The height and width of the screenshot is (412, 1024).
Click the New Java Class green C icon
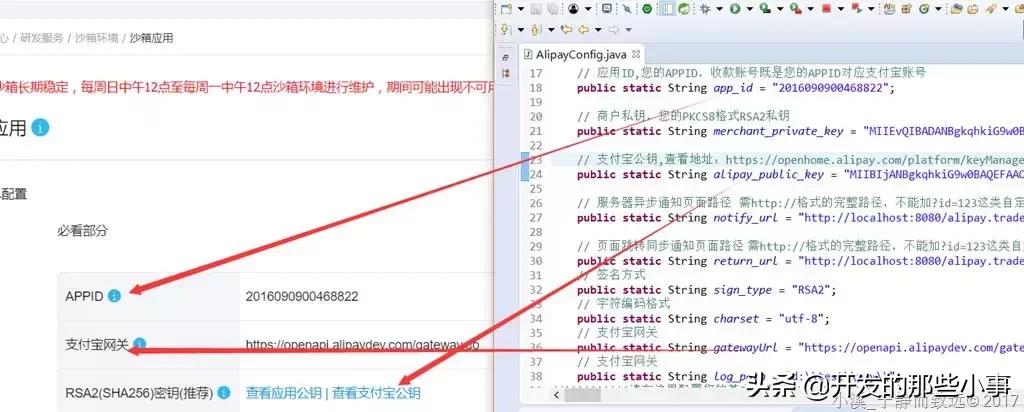(923, 8)
